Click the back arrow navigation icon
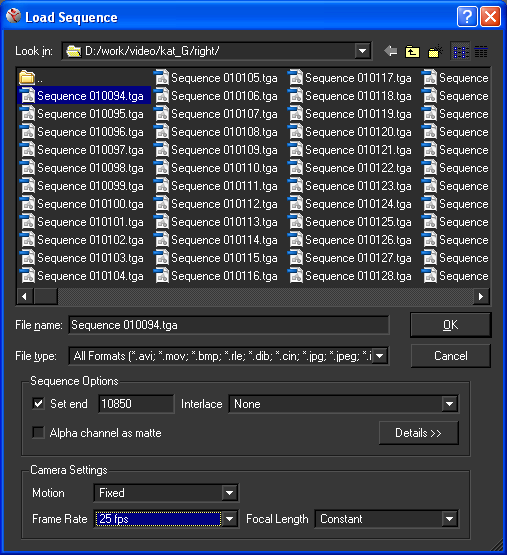 click(391, 51)
